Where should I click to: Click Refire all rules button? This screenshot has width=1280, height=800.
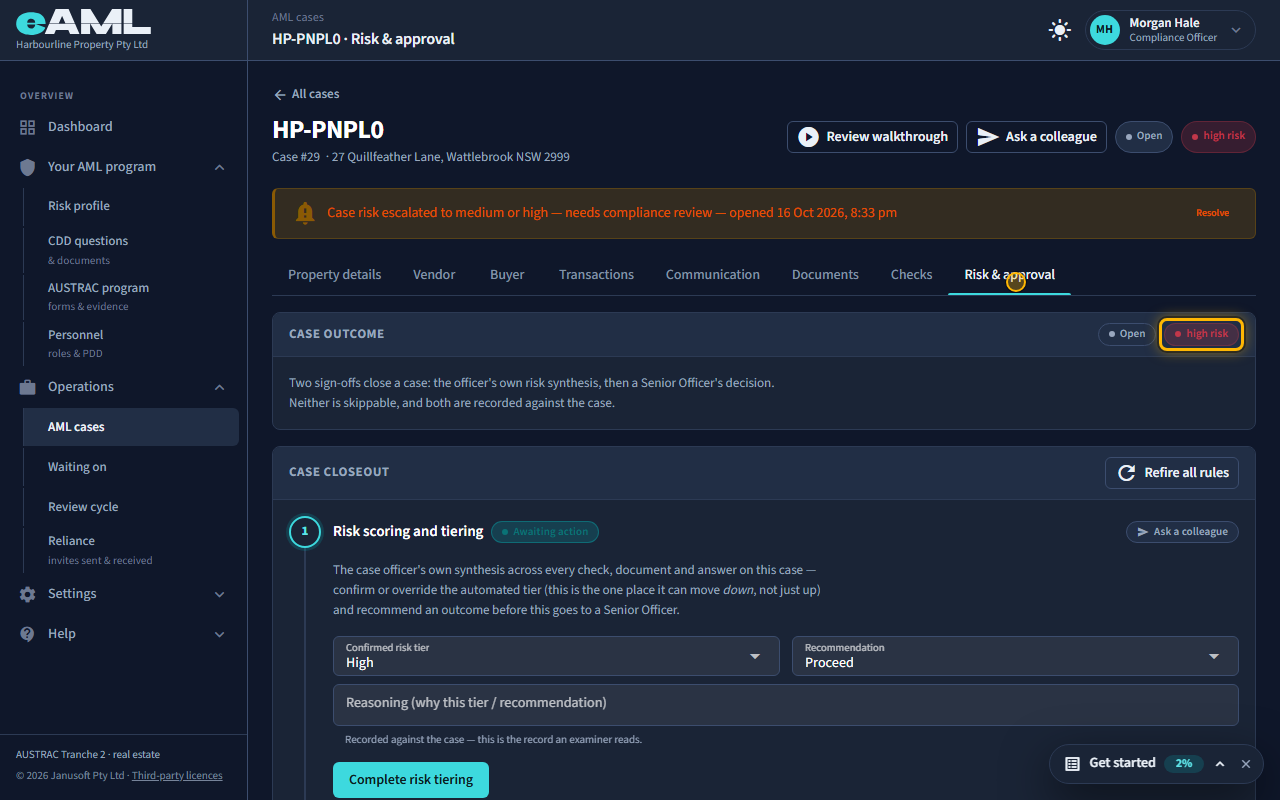point(1172,473)
